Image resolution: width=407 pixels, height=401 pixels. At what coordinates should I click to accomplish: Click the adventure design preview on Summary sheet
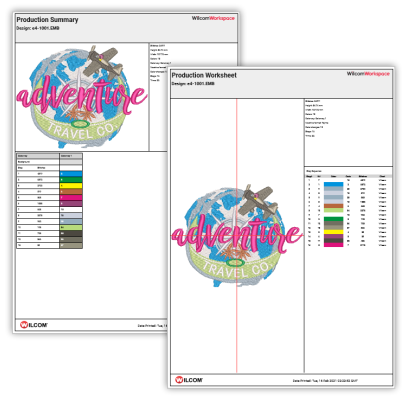point(82,97)
